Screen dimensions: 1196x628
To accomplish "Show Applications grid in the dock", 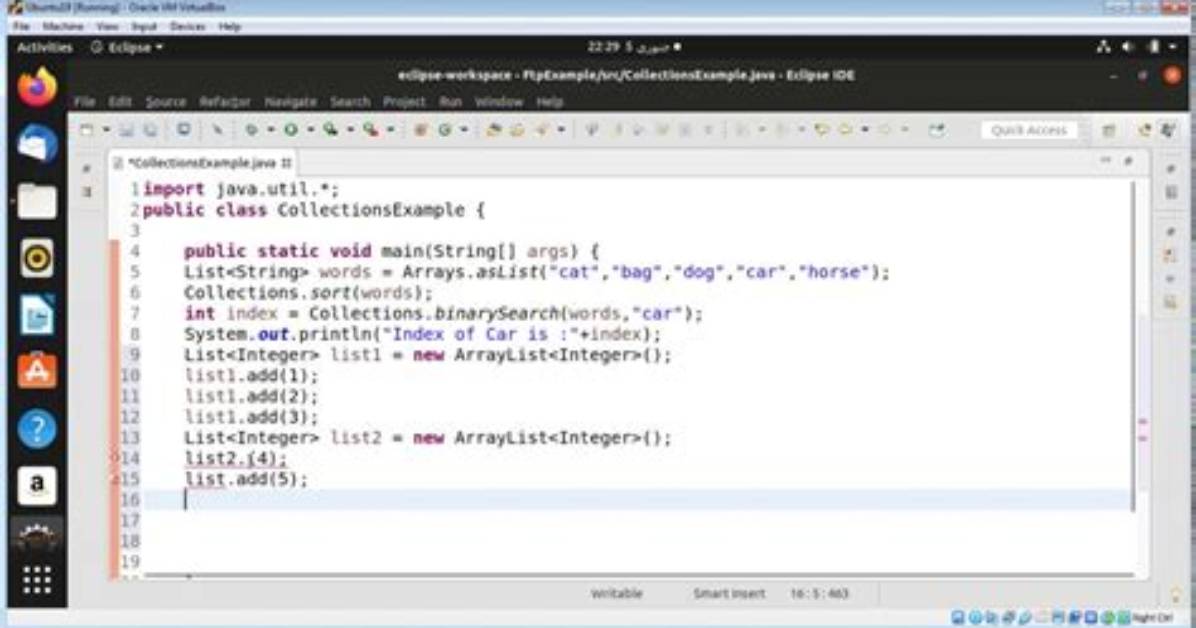I will pyautogui.click(x=37, y=581).
